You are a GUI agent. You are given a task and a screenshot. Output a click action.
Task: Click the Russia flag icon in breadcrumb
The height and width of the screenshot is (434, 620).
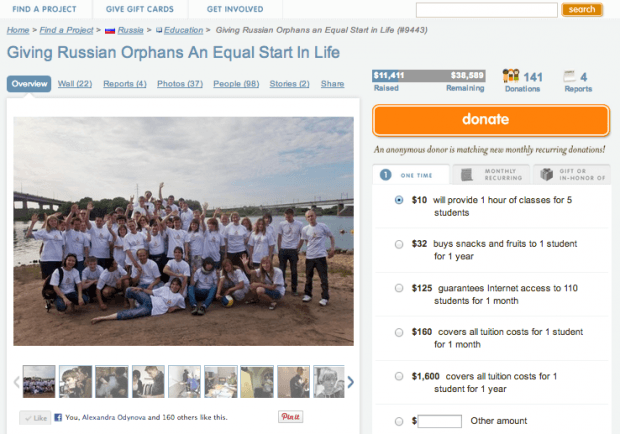point(110,30)
